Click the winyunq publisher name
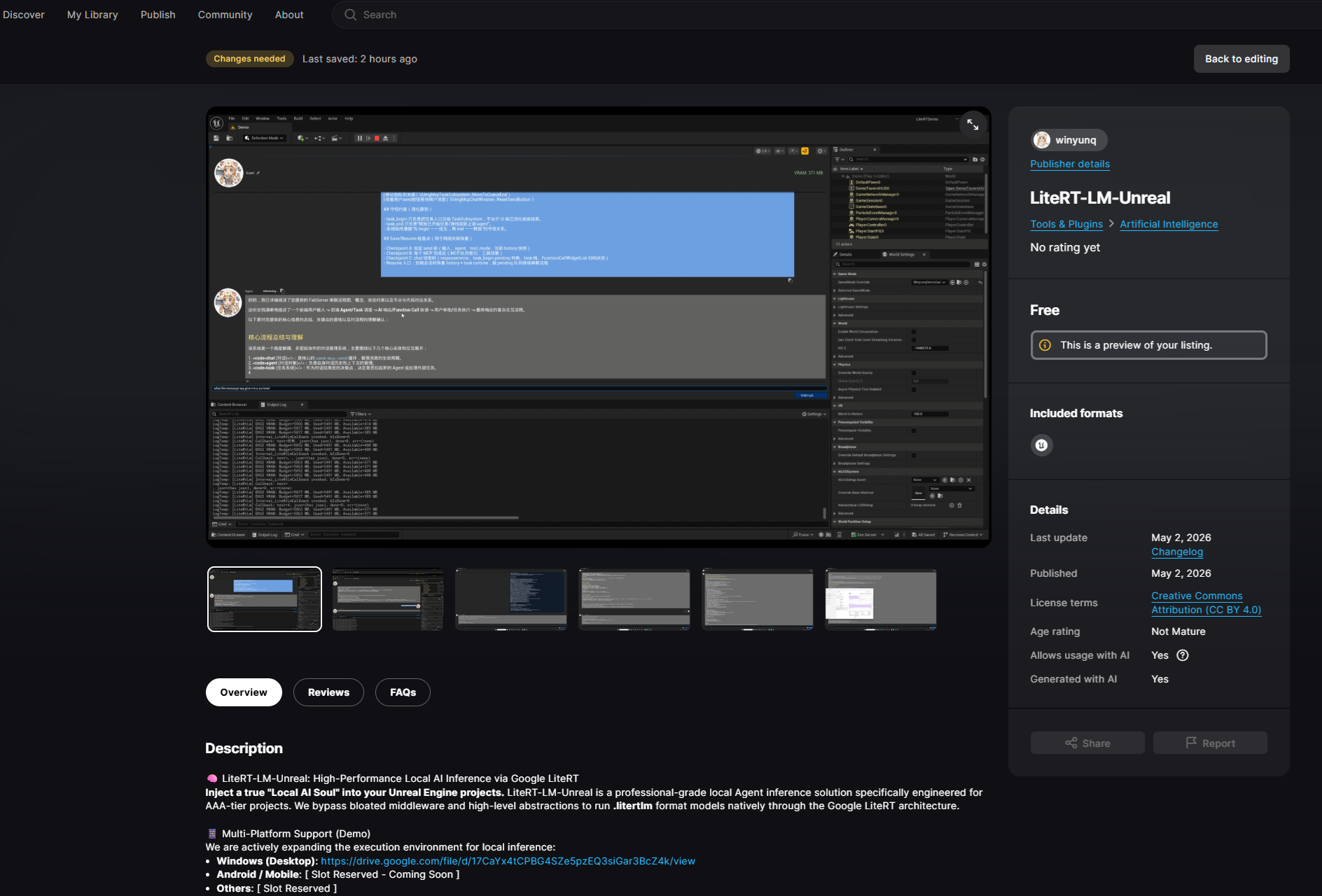This screenshot has height=896, width=1322. point(1076,140)
